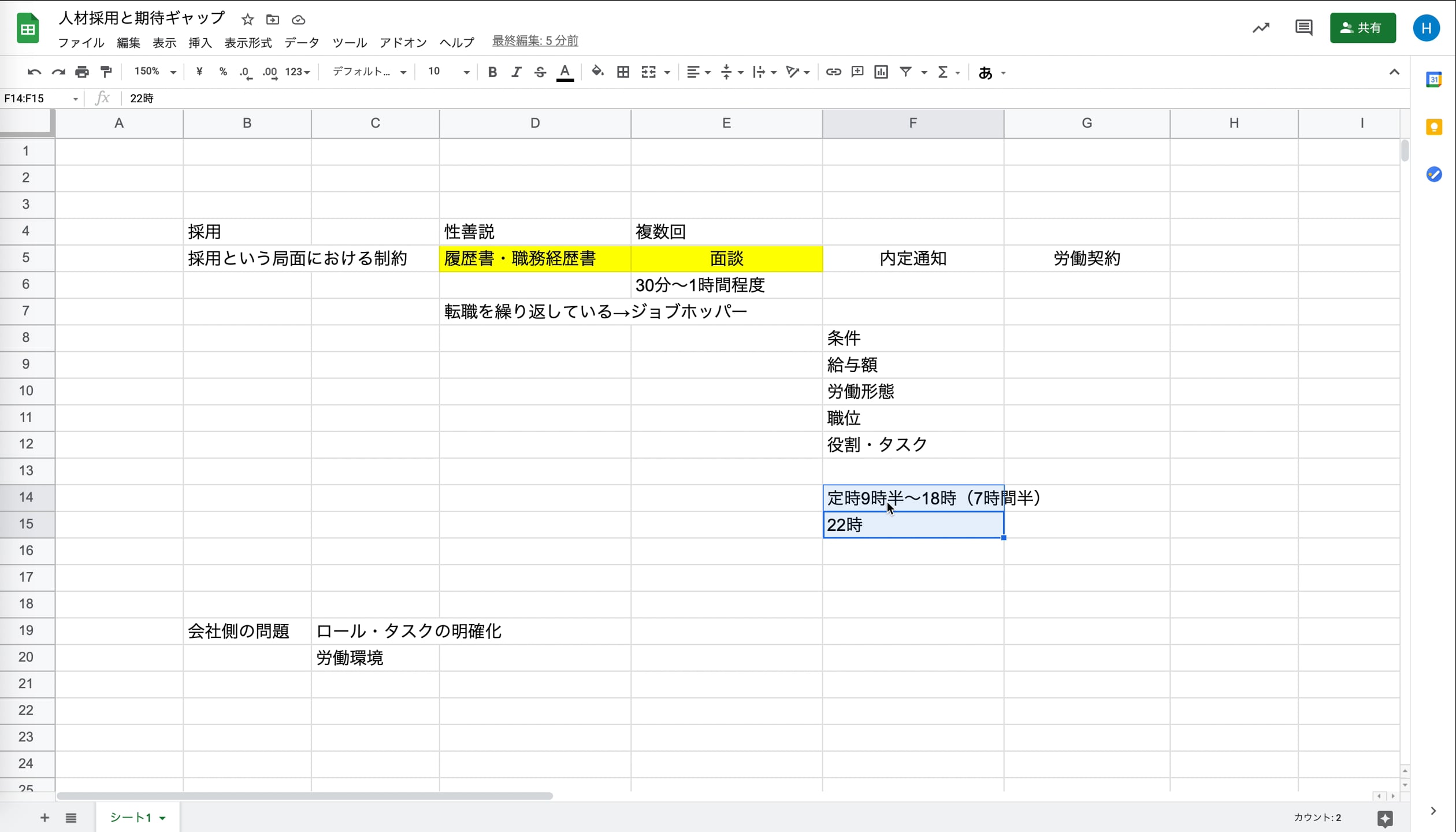This screenshot has height=832, width=1456.
Task: Toggle italic formatting
Action: [516, 72]
